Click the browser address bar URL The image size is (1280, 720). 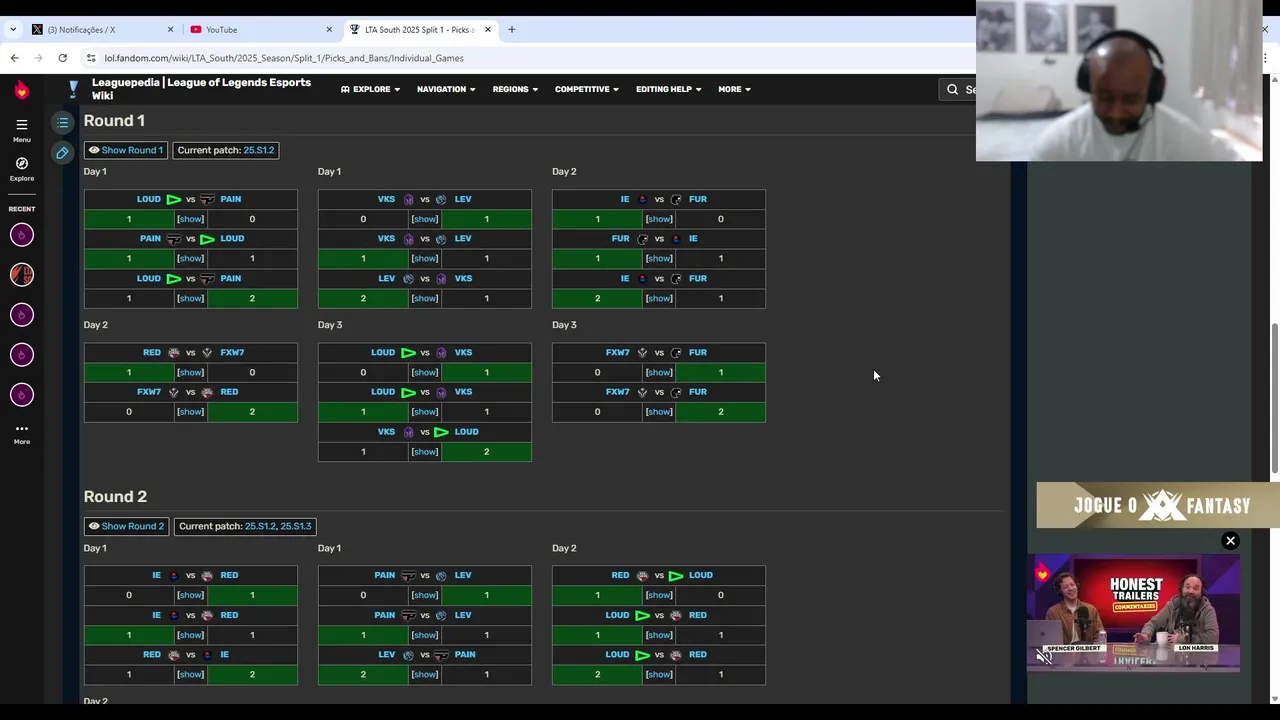pos(284,58)
